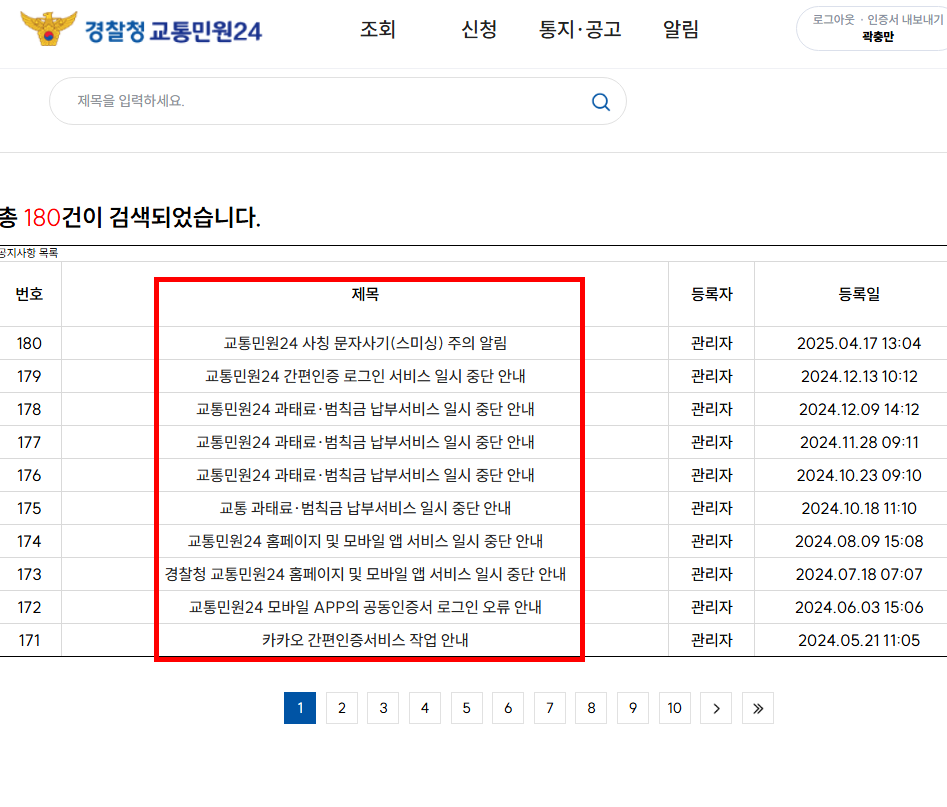The height and width of the screenshot is (807, 947).
Task: Open the 카카오 간편인증서비스 작업 안내 notice
Action: click(x=367, y=640)
